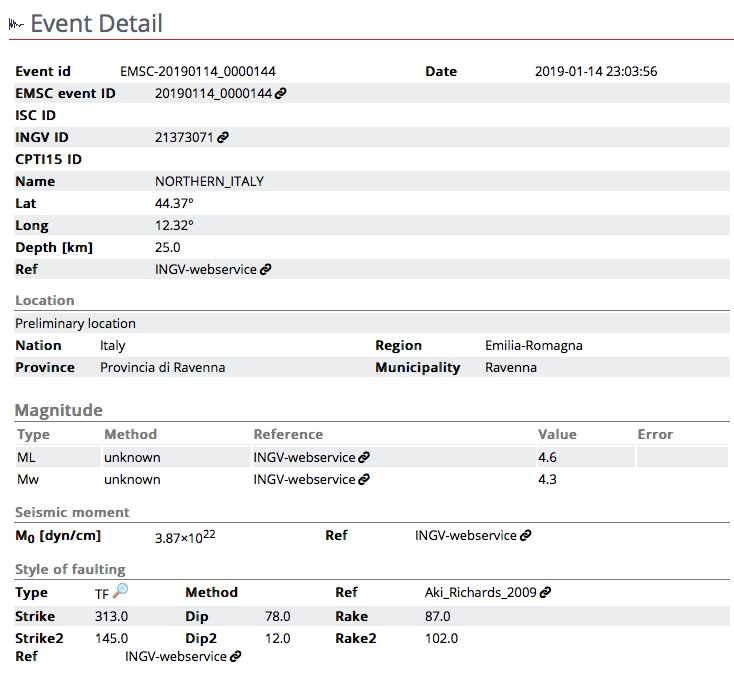Follow INGV-webservice reference in Mw row
Screen dimensions: 734x674
coord(304,479)
